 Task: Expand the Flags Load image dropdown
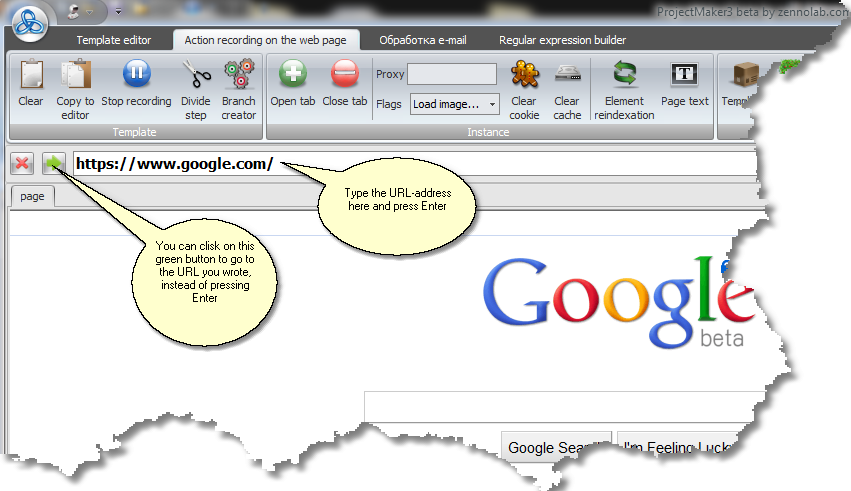tap(455, 104)
